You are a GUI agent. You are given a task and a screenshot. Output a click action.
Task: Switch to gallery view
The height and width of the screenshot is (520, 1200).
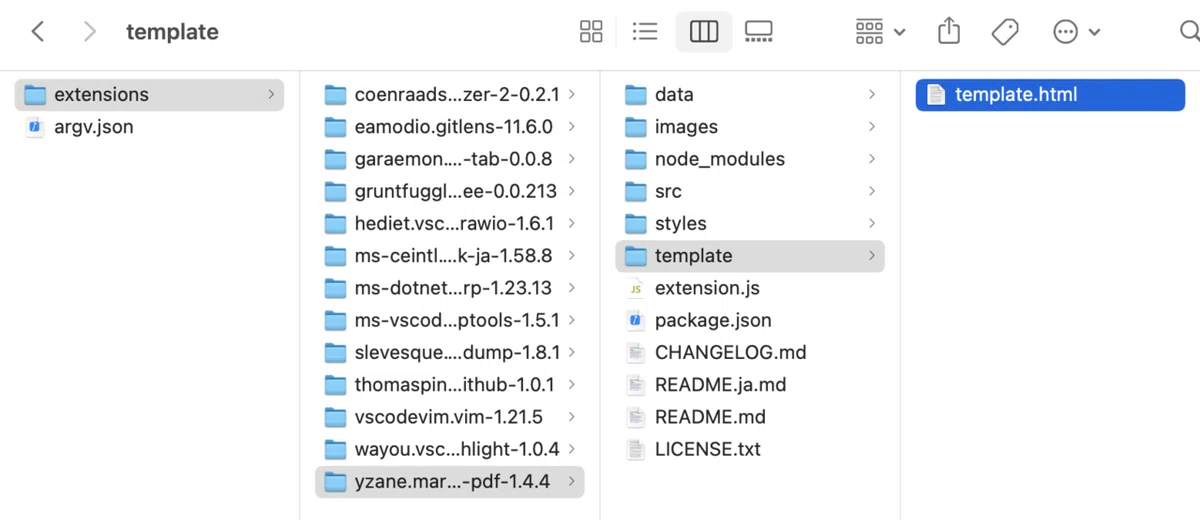tap(759, 32)
